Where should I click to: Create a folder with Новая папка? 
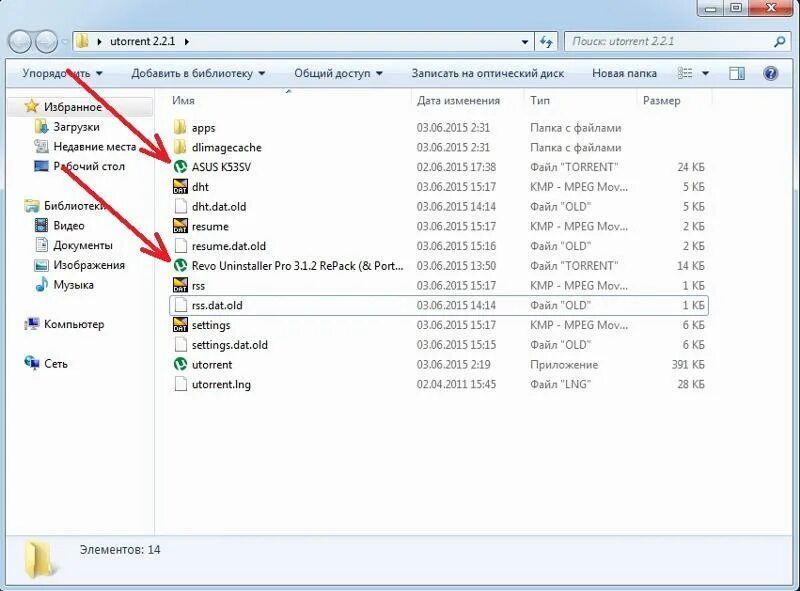coord(624,73)
